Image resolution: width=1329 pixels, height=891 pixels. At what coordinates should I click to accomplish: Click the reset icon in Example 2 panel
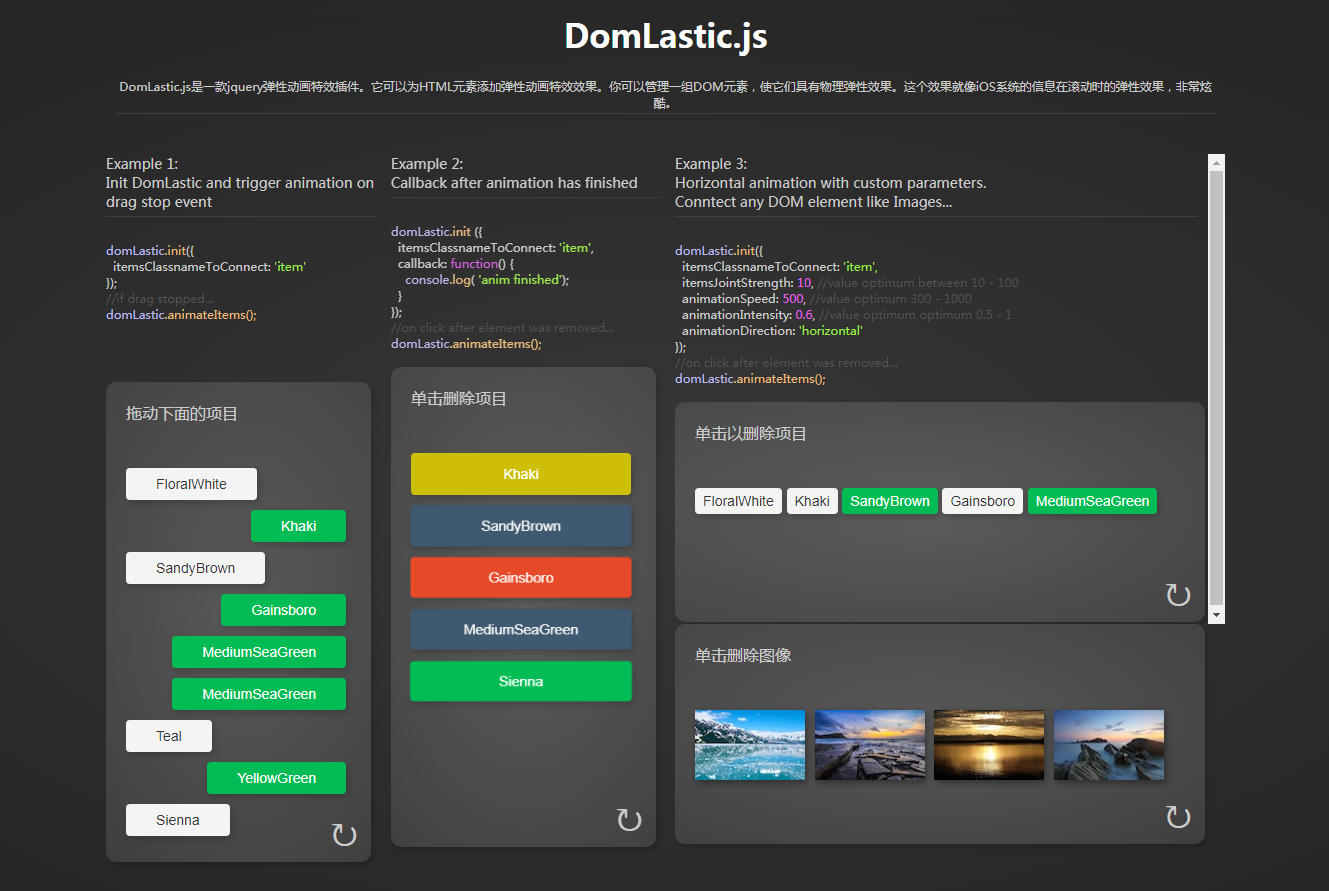629,820
